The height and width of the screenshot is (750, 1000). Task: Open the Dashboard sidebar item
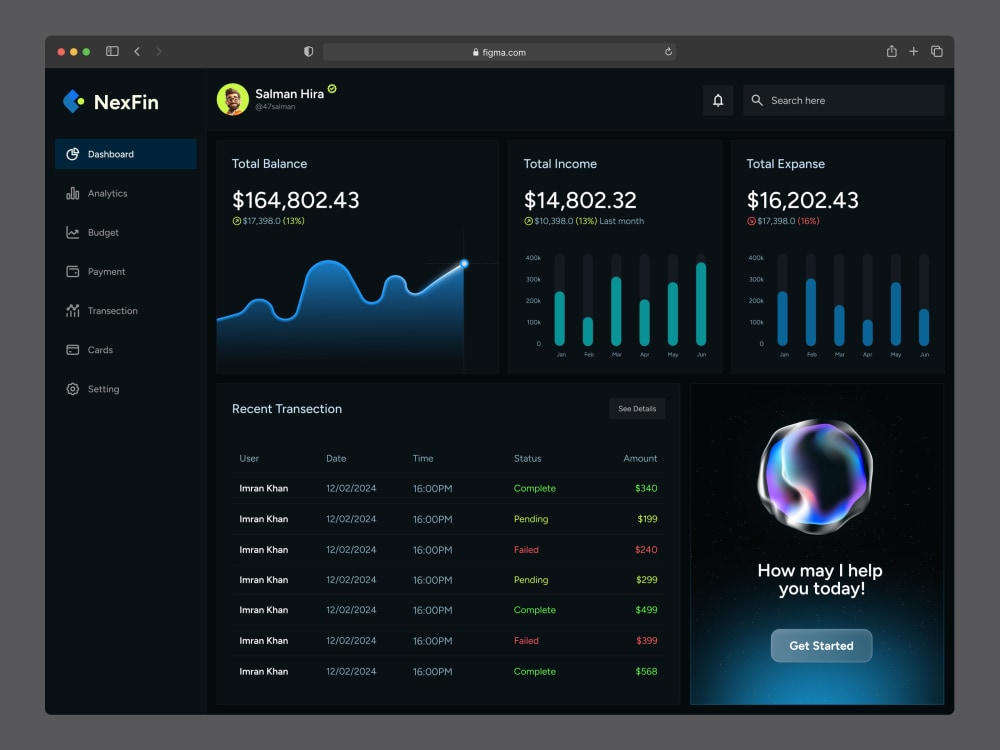pos(126,154)
